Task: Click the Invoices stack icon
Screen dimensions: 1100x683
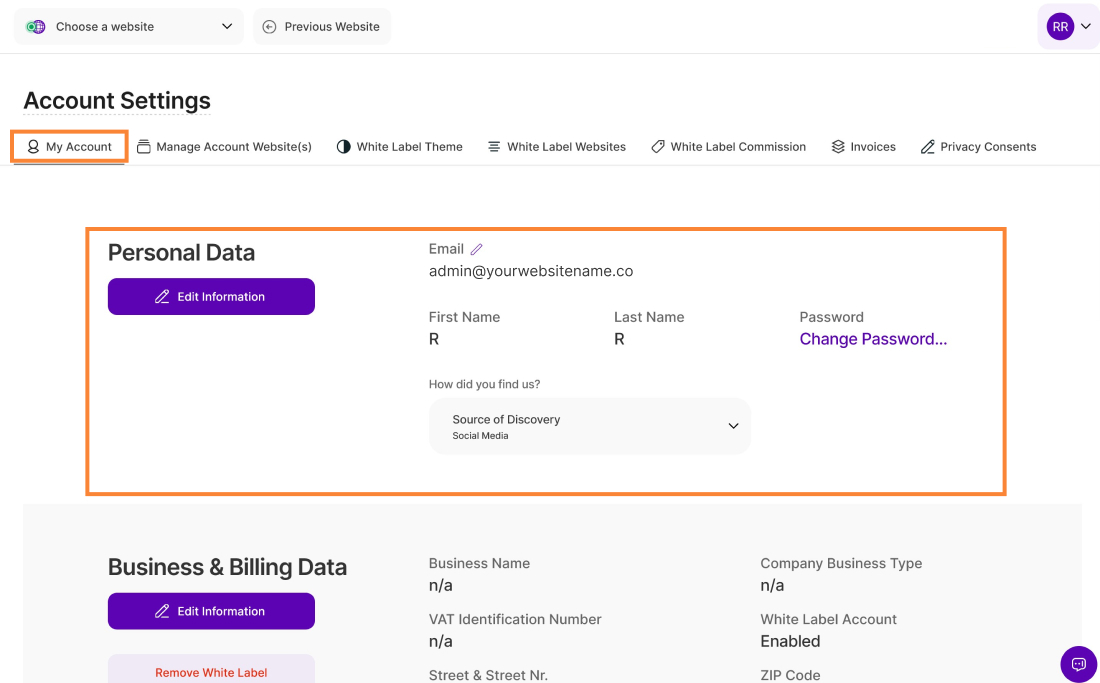Action: click(x=838, y=147)
